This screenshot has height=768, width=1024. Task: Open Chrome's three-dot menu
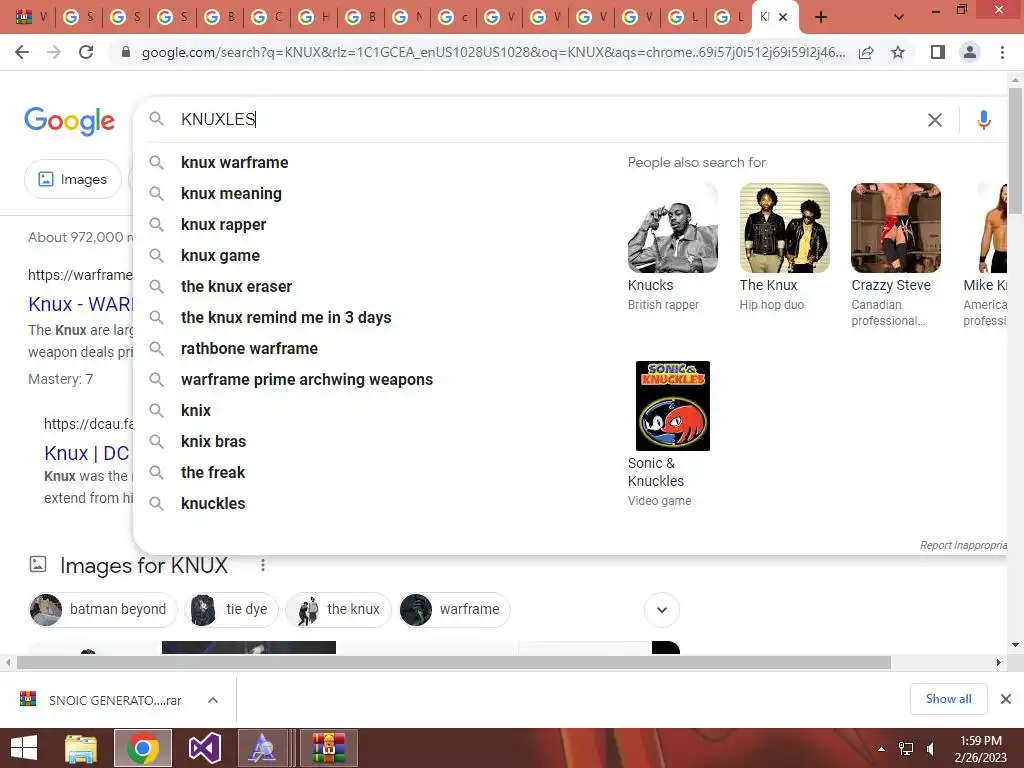pos(1002,52)
